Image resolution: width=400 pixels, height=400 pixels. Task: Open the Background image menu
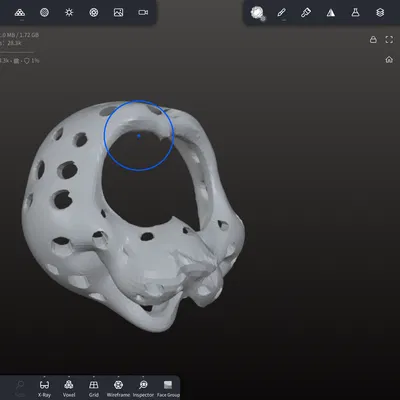(x=118, y=13)
